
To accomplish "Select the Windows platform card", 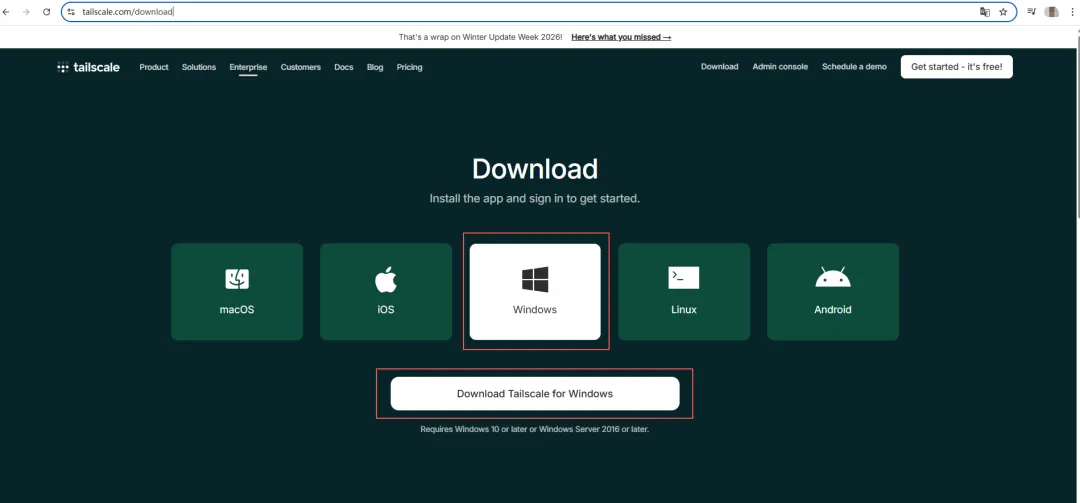I will coord(535,291).
